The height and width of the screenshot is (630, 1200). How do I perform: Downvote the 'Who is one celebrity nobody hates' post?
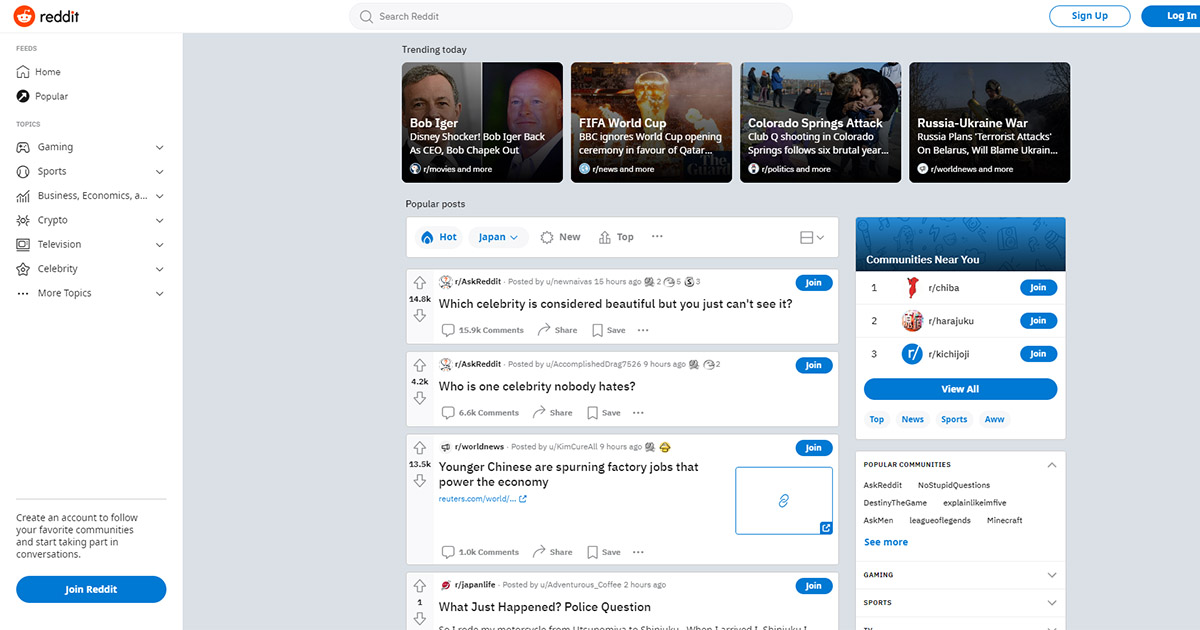(420, 398)
